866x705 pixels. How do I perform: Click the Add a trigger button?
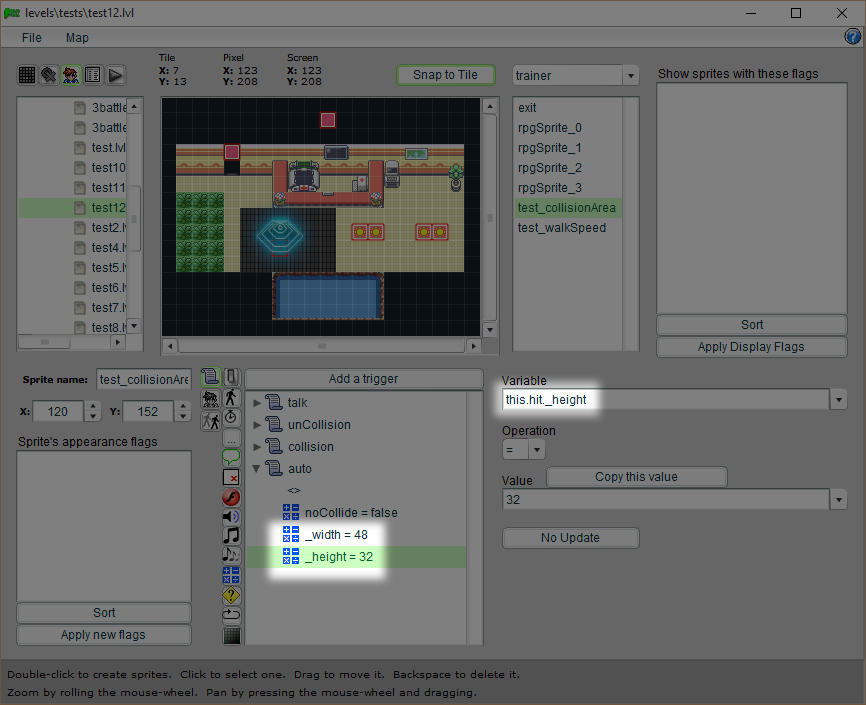coord(363,378)
